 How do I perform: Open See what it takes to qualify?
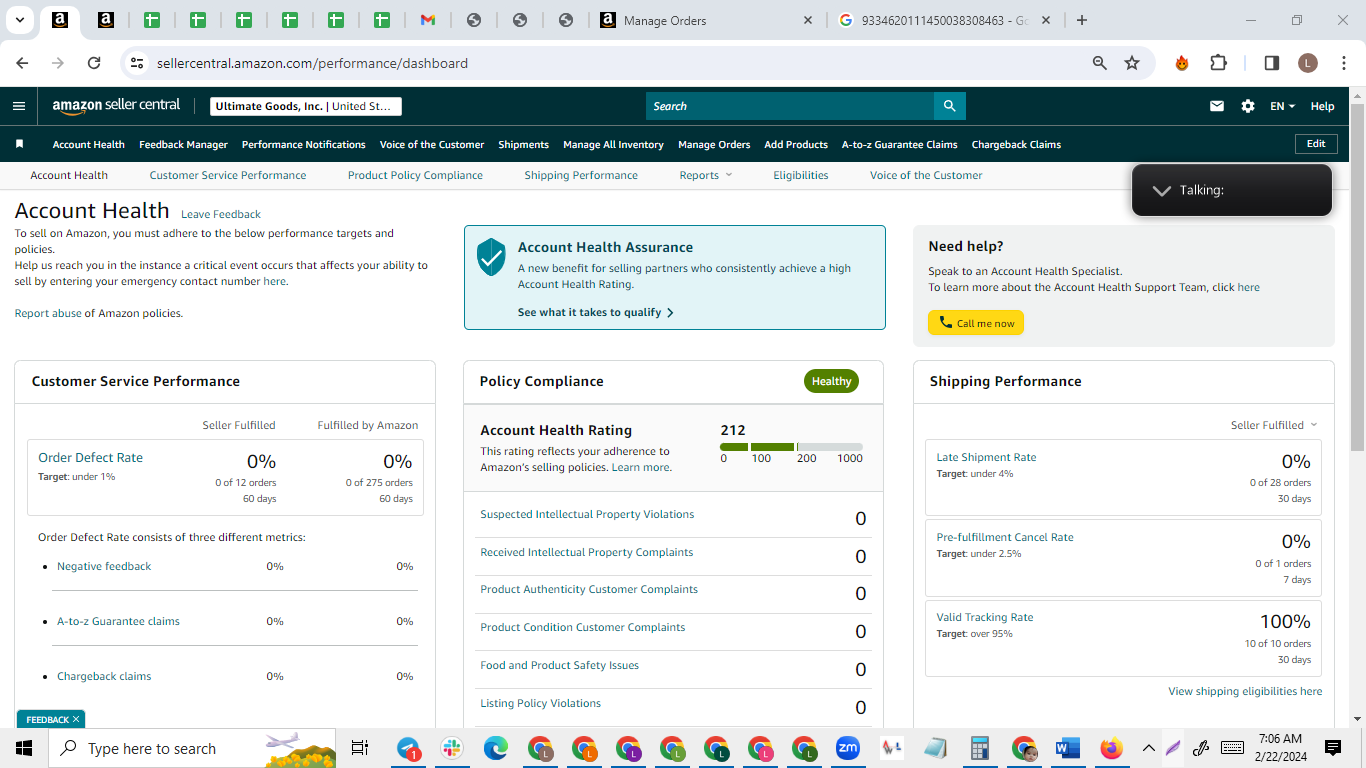[596, 312]
